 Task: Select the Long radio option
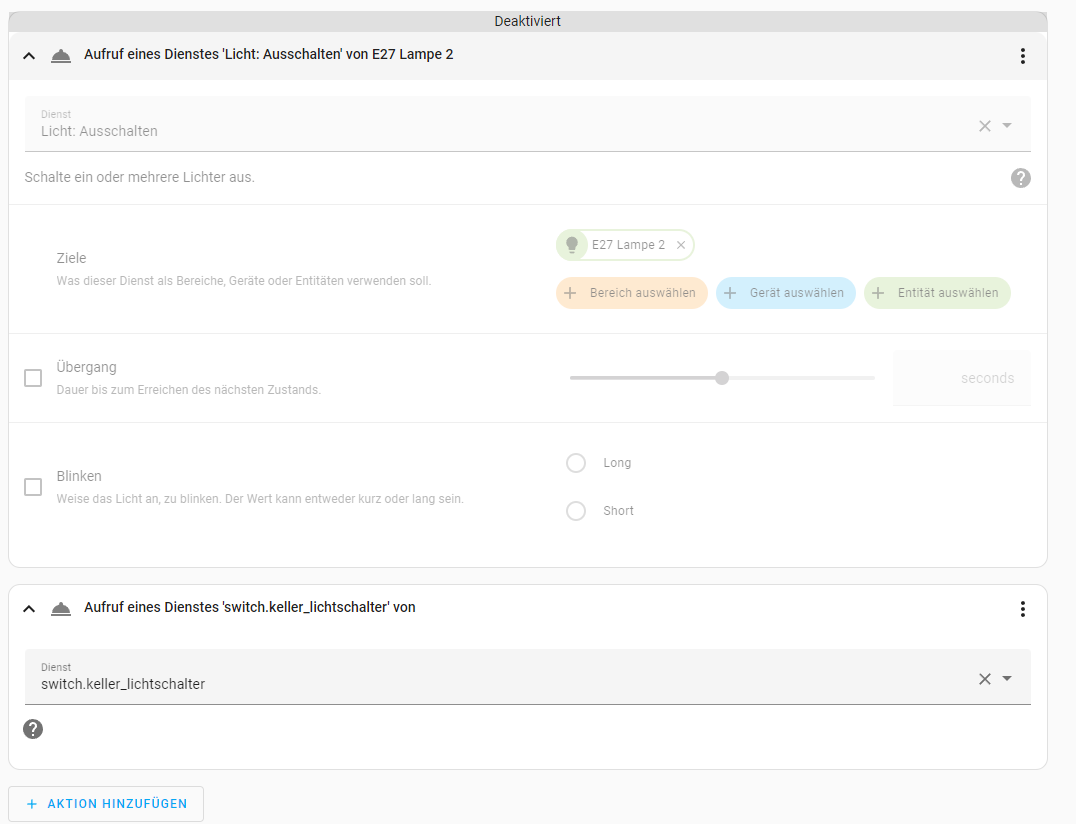tap(576, 463)
